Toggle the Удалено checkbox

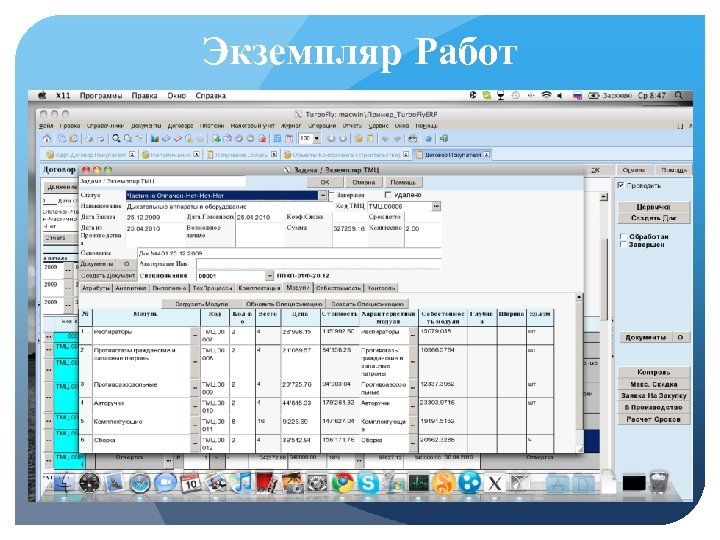coord(388,195)
